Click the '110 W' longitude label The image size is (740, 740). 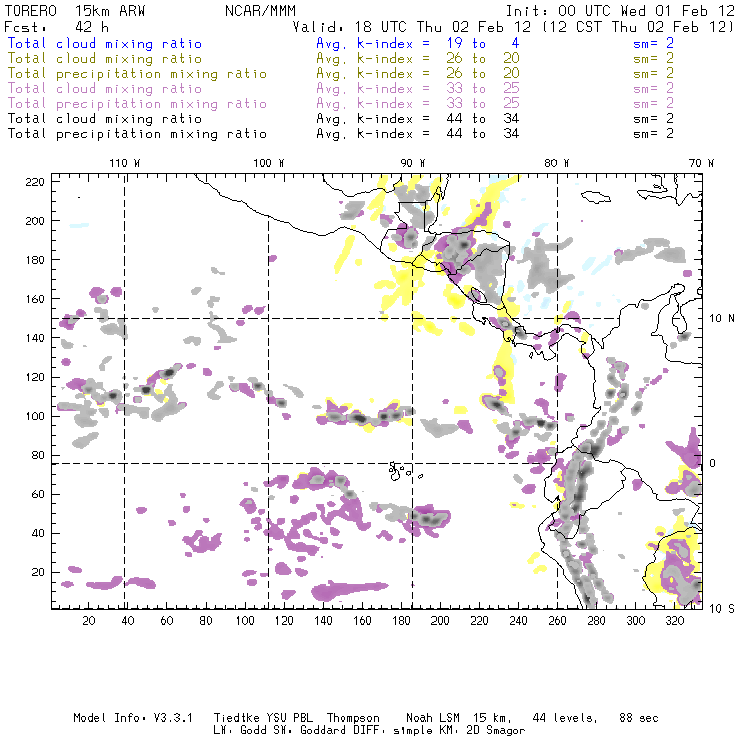pyautogui.click(x=125, y=163)
